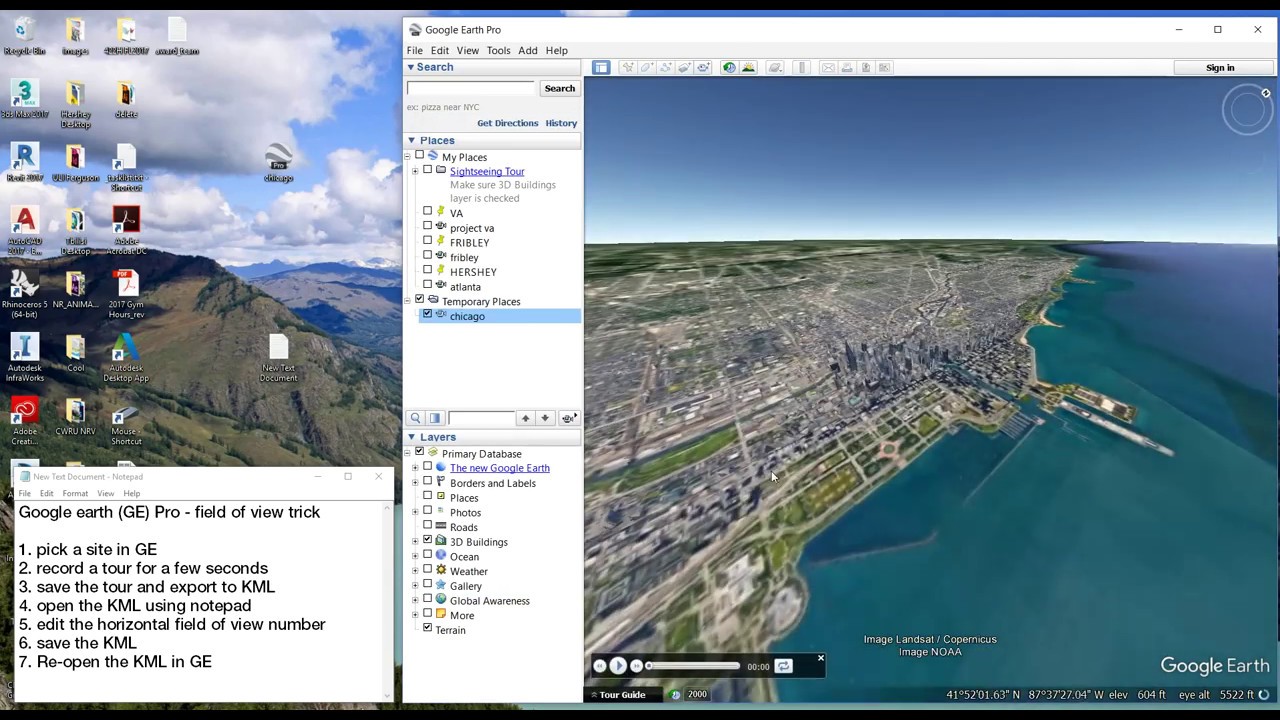This screenshot has width=1280, height=720.
Task: Enable the Roads layer checkbox
Action: click(x=428, y=525)
